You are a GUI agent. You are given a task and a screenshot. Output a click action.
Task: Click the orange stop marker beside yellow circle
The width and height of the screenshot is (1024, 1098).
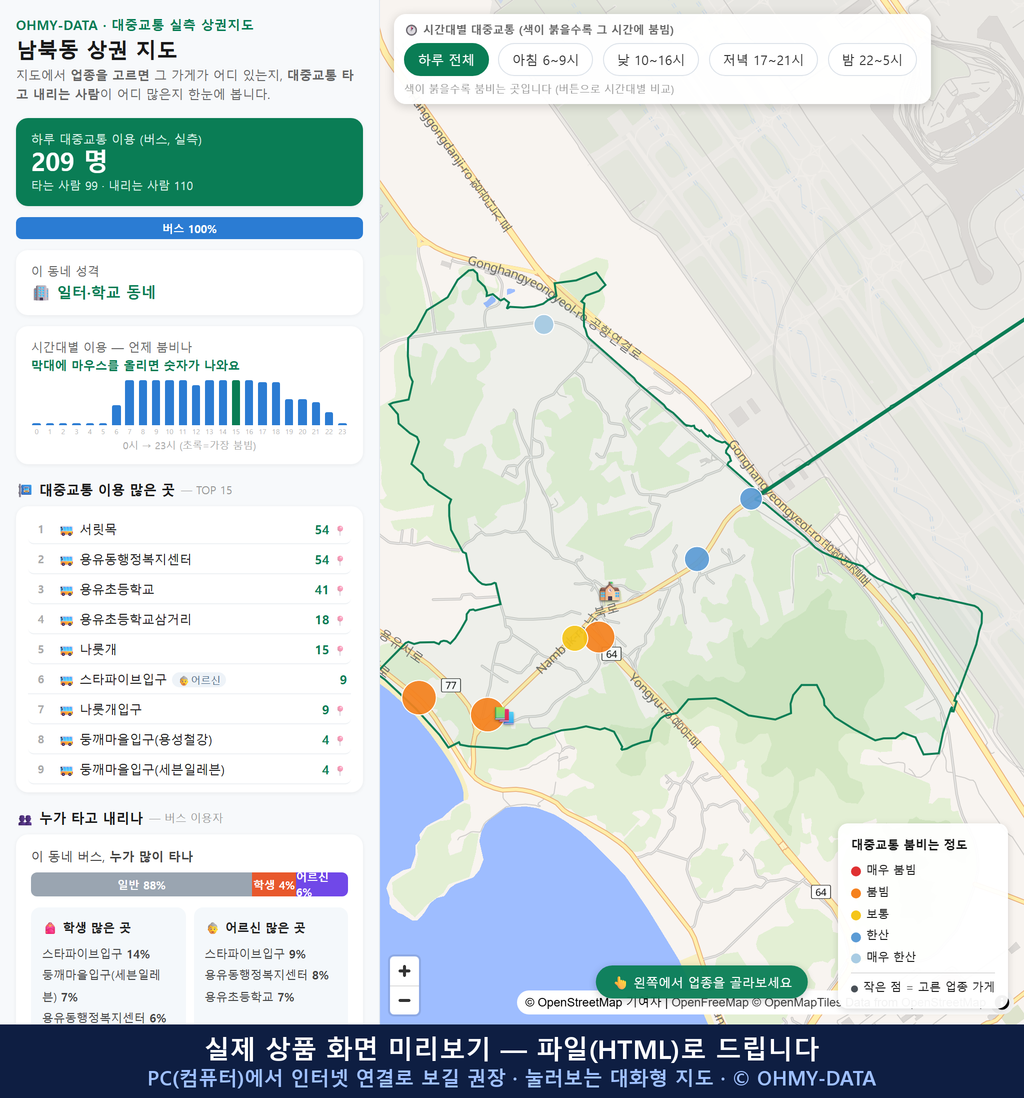pyautogui.click(x=600, y=637)
